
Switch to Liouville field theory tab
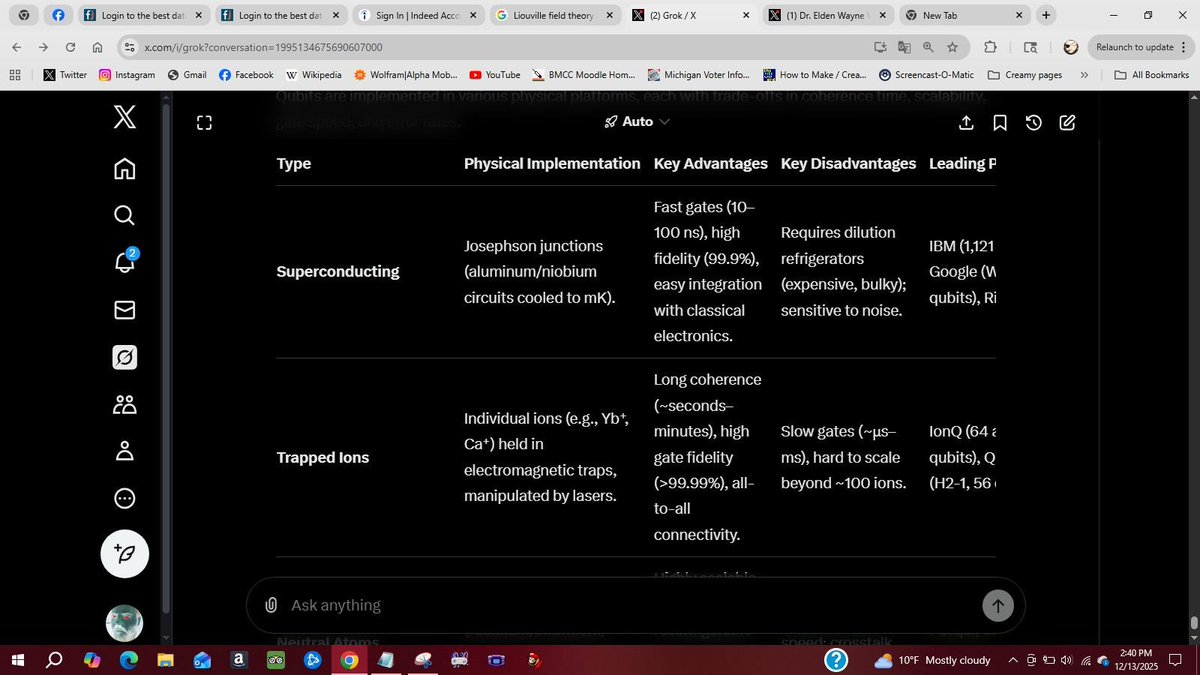557,16
